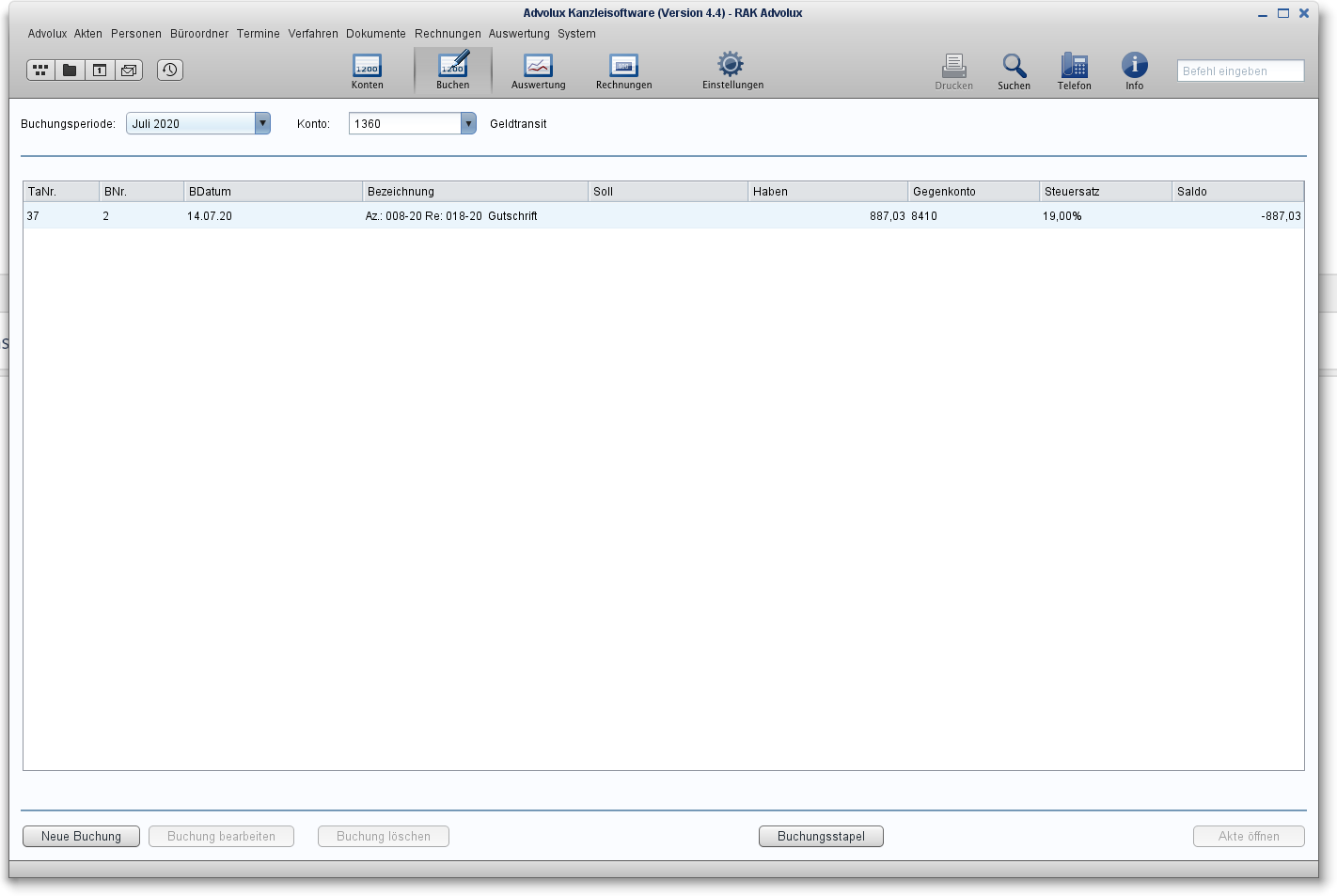Select the Buchen section icon

(x=452, y=71)
